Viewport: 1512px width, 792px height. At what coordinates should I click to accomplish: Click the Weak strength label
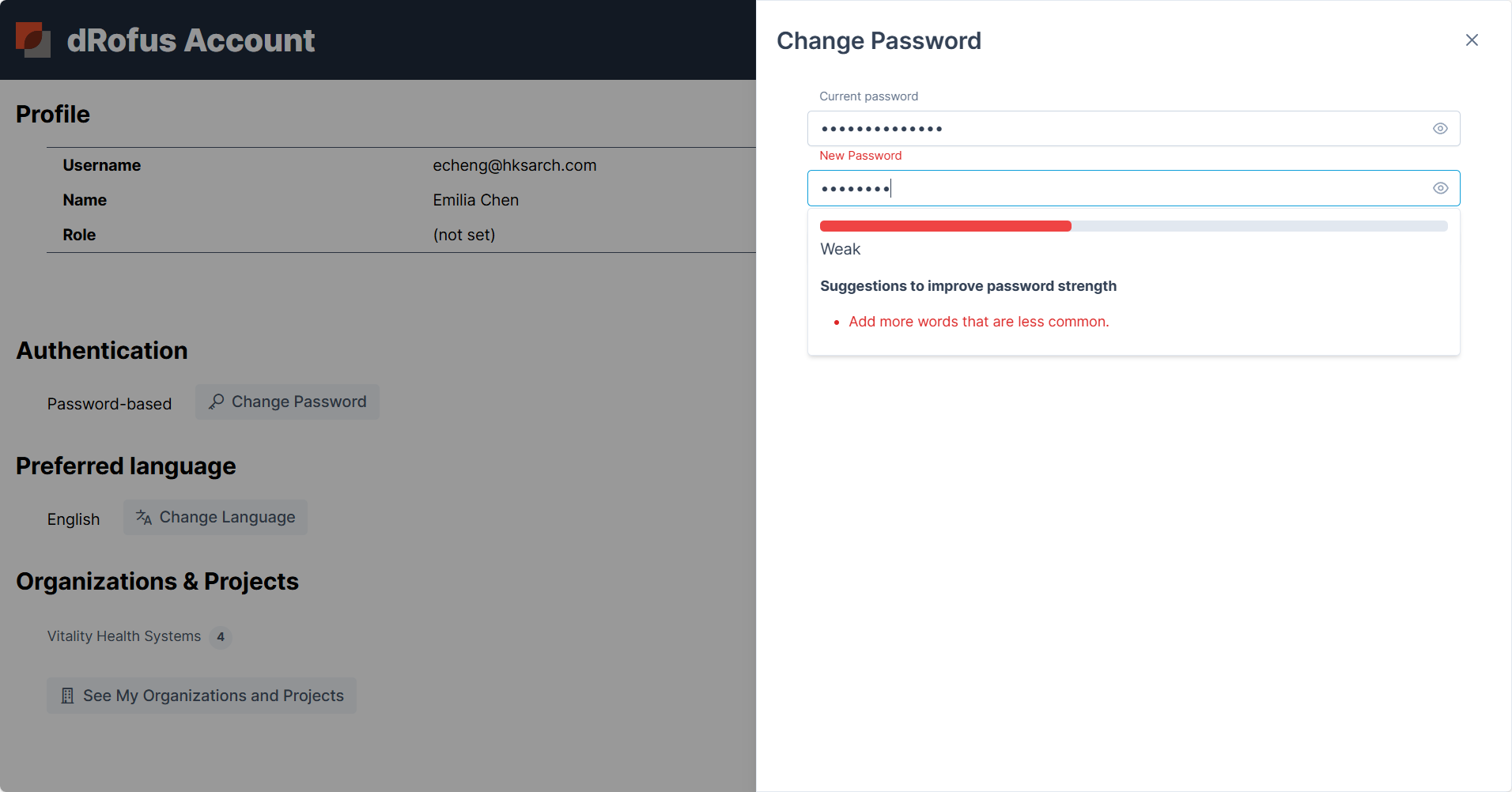tap(840, 249)
